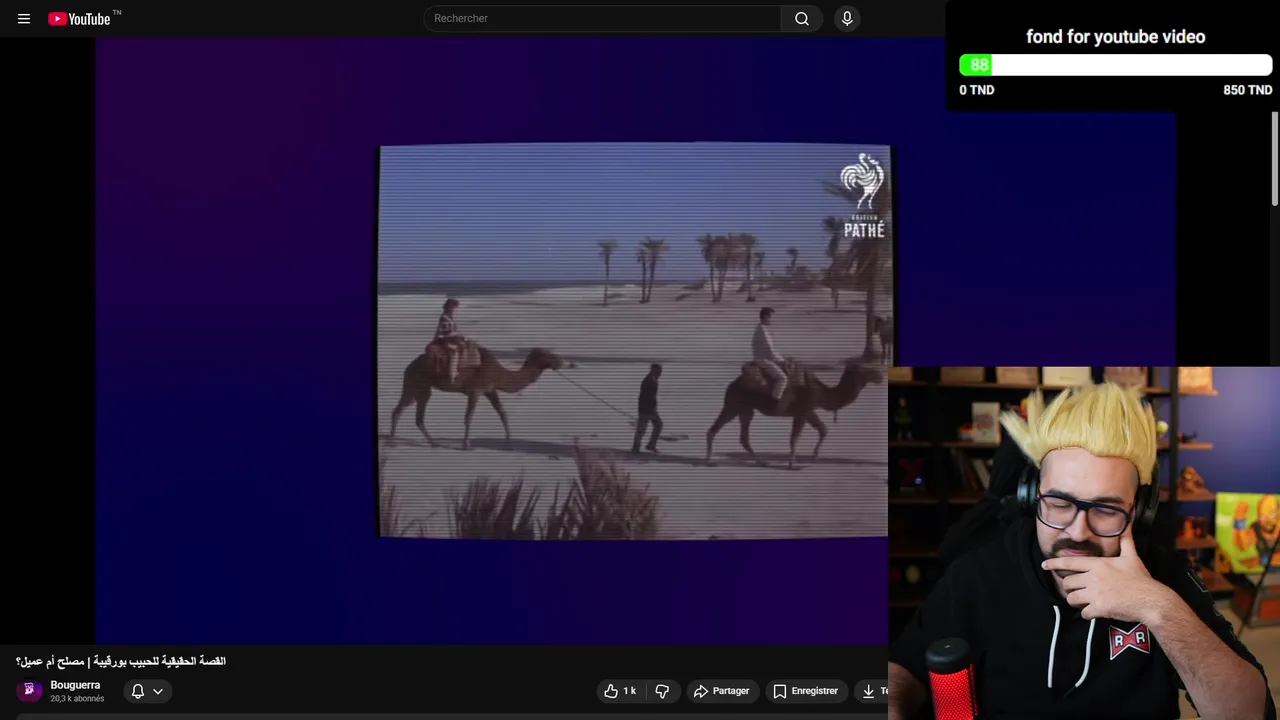
Task: Start voice search with microphone icon
Action: click(x=847, y=18)
